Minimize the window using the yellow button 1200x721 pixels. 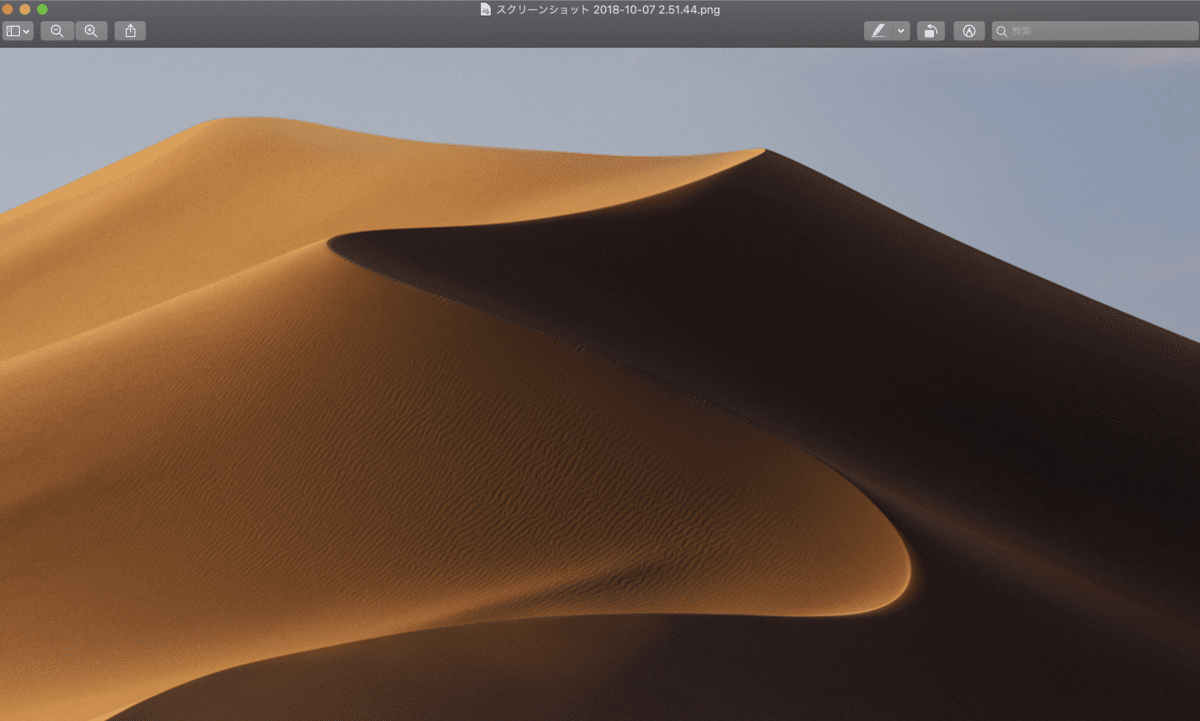click(25, 9)
